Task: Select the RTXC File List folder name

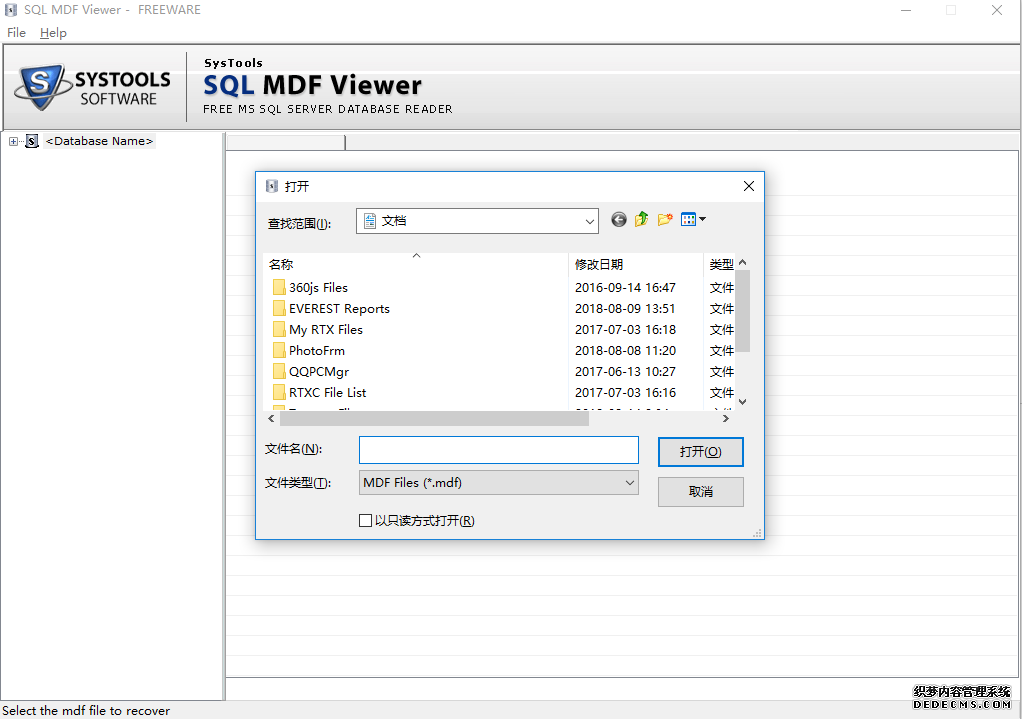Action: [x=327, y=392]
